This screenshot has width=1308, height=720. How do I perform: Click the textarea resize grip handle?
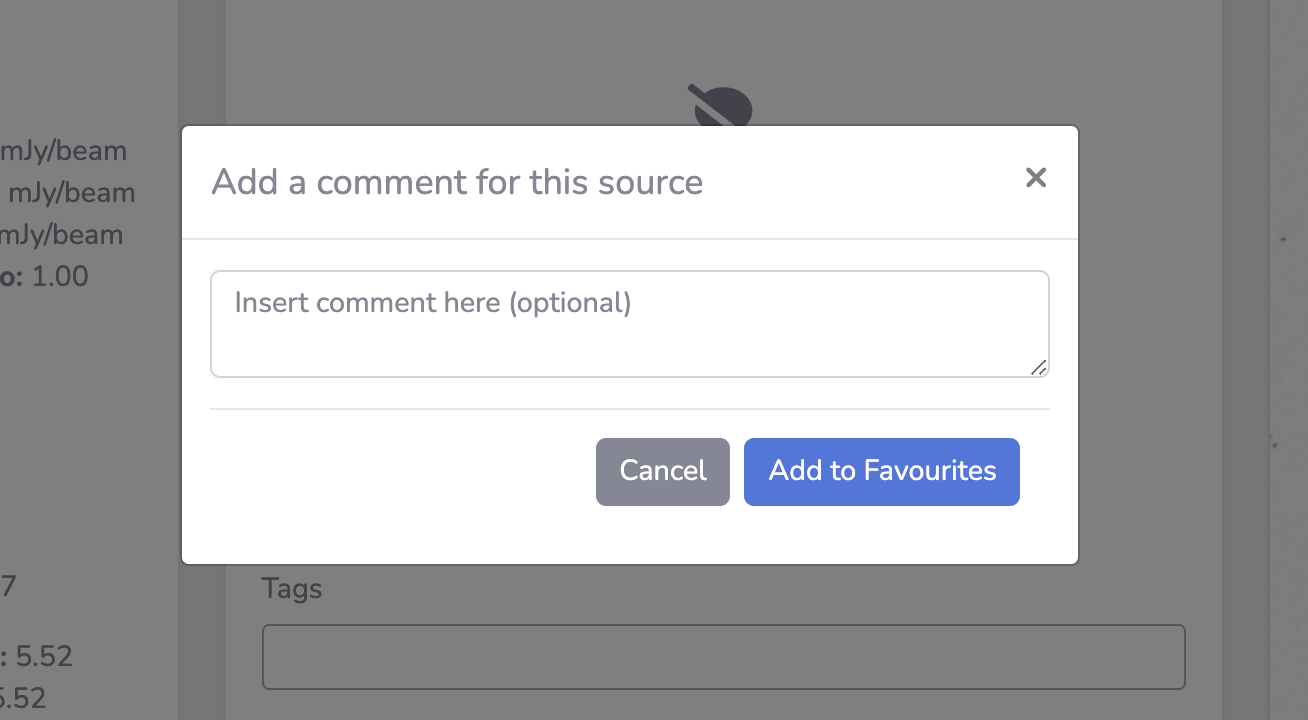click(x=1039, y=367)
